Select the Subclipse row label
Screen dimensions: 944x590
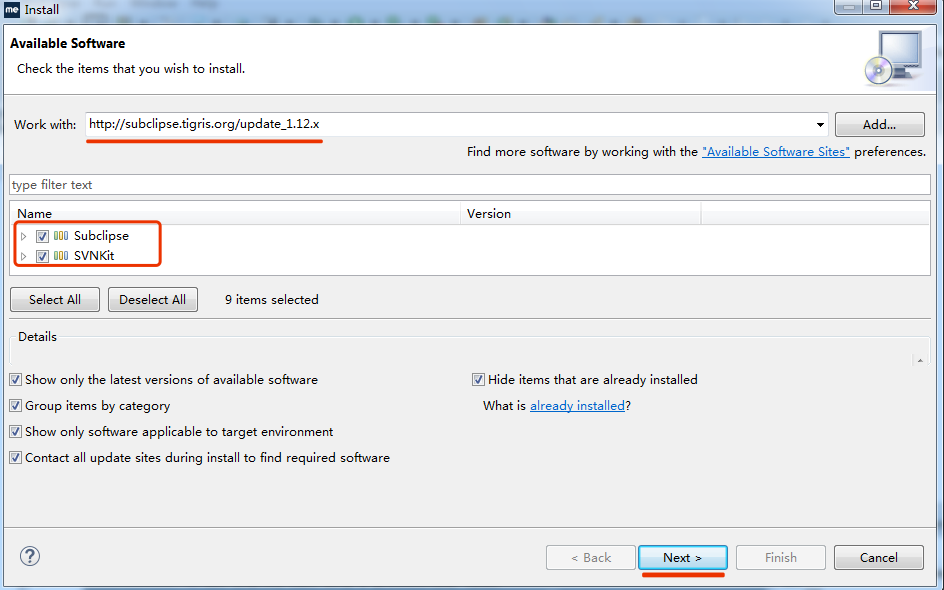click(101, 236)
